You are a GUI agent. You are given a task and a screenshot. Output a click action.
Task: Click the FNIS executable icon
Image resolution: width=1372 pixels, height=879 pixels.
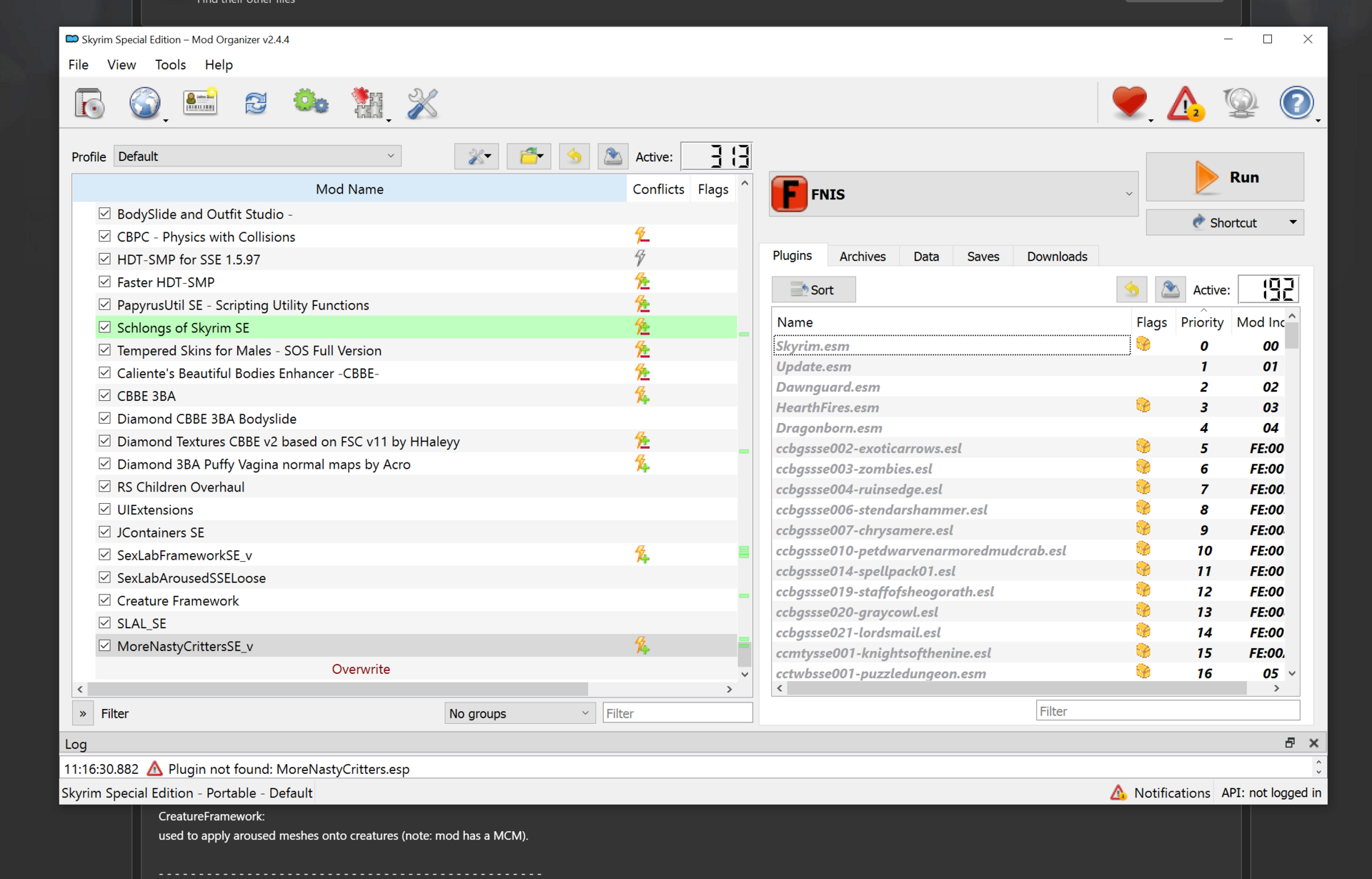pos(790,194)
